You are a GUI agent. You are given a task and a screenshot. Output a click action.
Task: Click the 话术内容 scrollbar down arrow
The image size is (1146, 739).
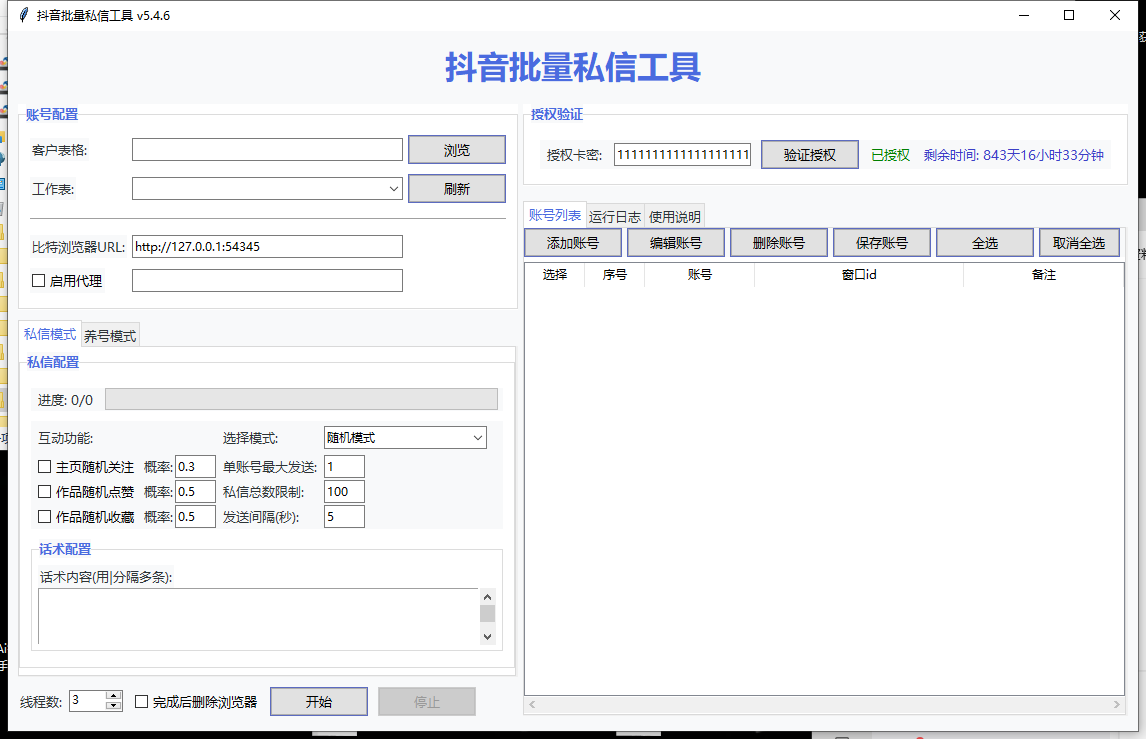pos(487,637)
